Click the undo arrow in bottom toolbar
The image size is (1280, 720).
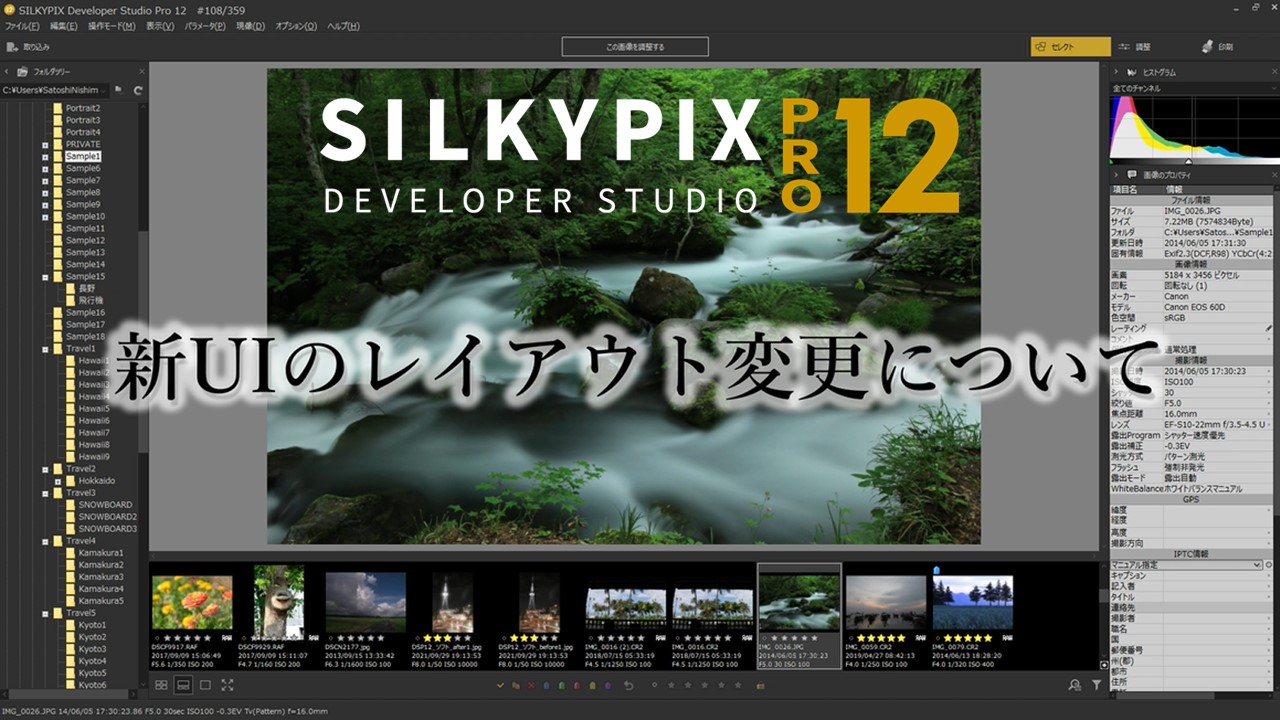(x=628, y=685)
